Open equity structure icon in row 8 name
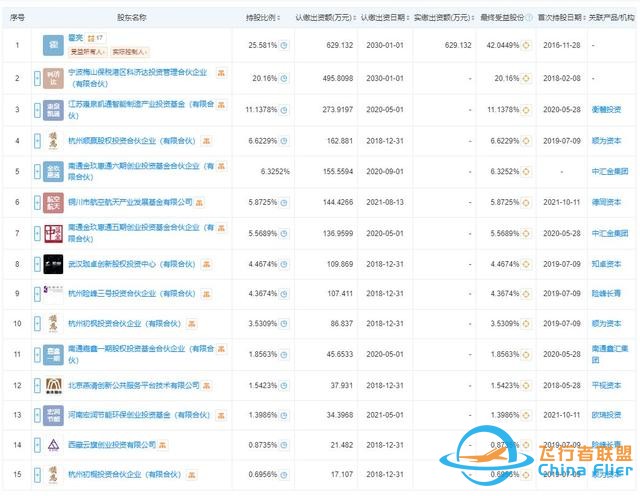Viewport: 640px width, 496px height. 207,265
